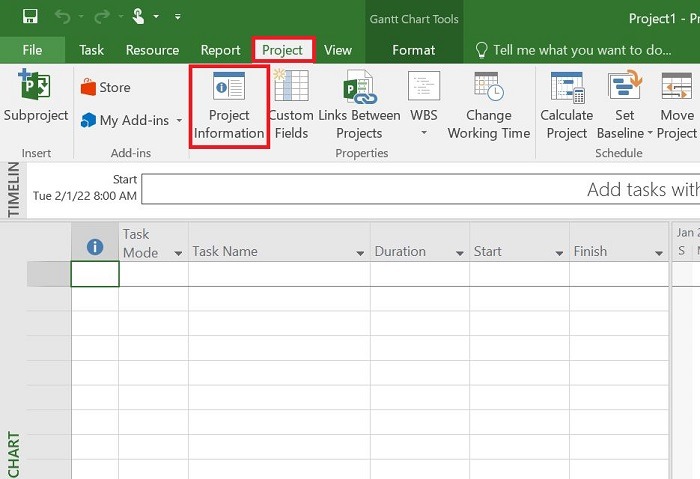Open the Project Information dialog
The image size is (700, 479).
(229, 106)
